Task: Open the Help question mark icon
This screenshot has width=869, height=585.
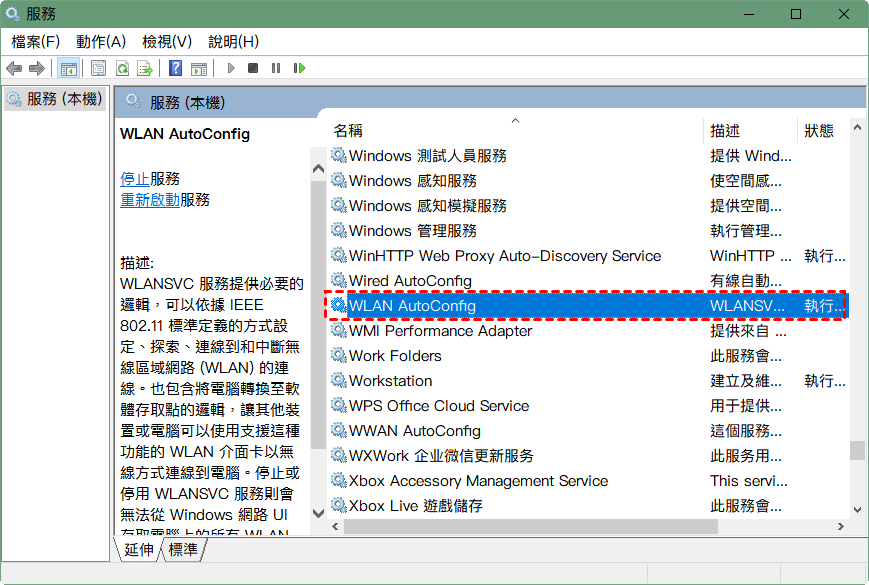Action: point(176,69)
